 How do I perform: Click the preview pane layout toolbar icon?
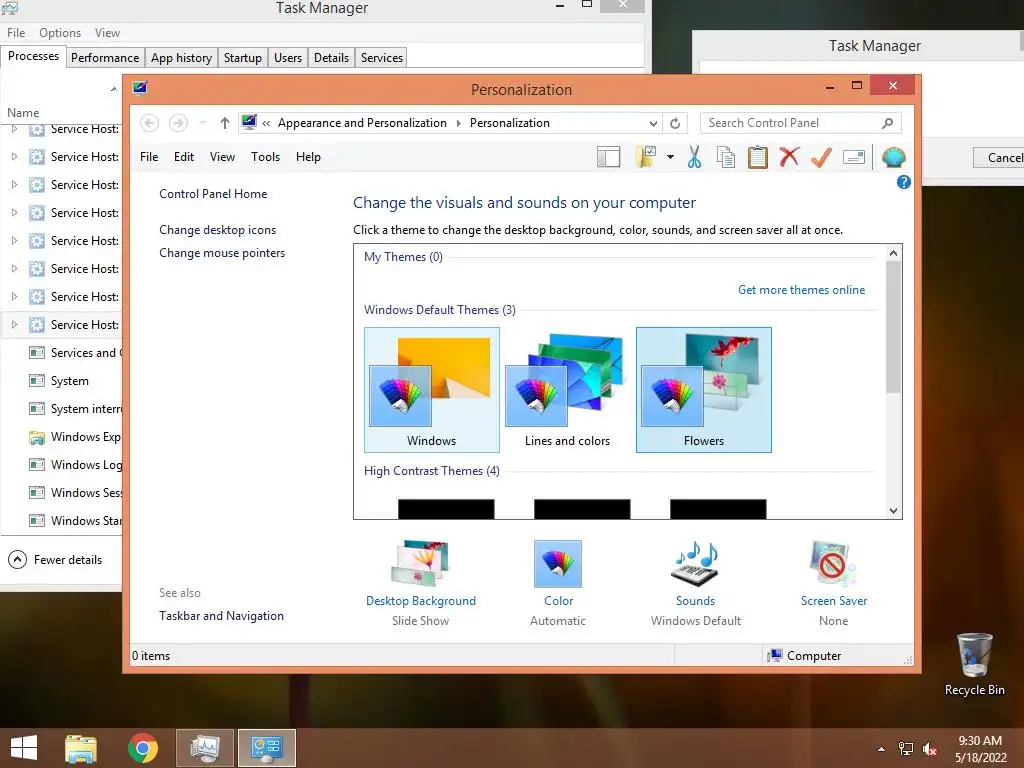pos(608,157)
